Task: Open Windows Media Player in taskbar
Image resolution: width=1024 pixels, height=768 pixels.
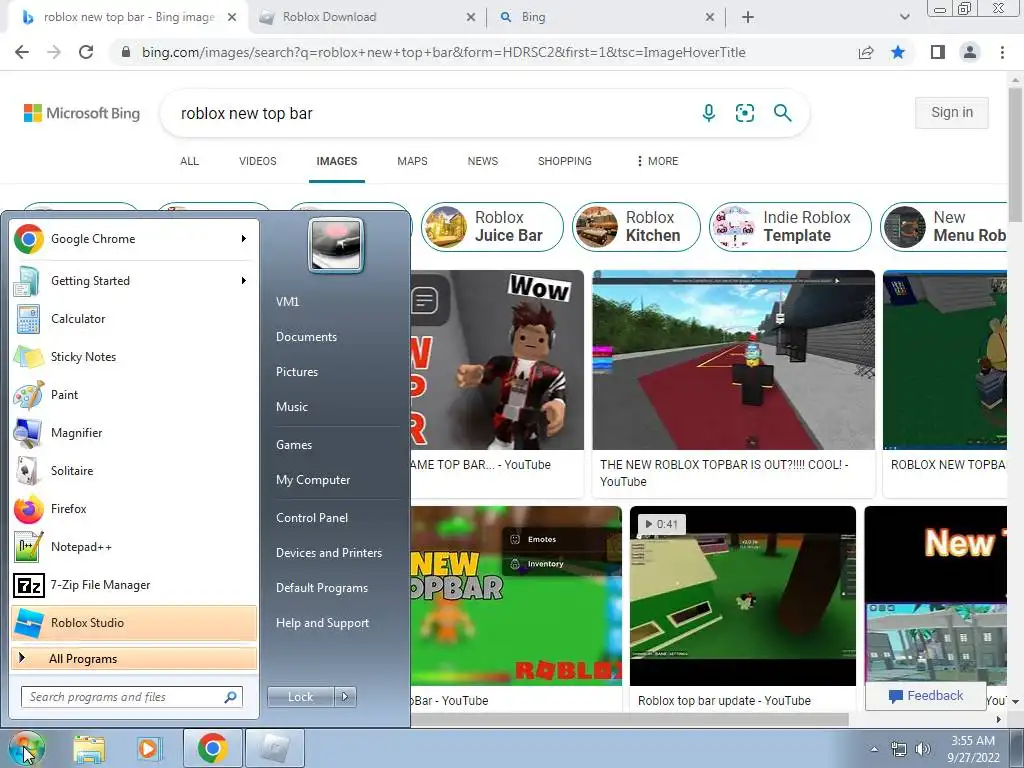Action: (x=148, y=748)
